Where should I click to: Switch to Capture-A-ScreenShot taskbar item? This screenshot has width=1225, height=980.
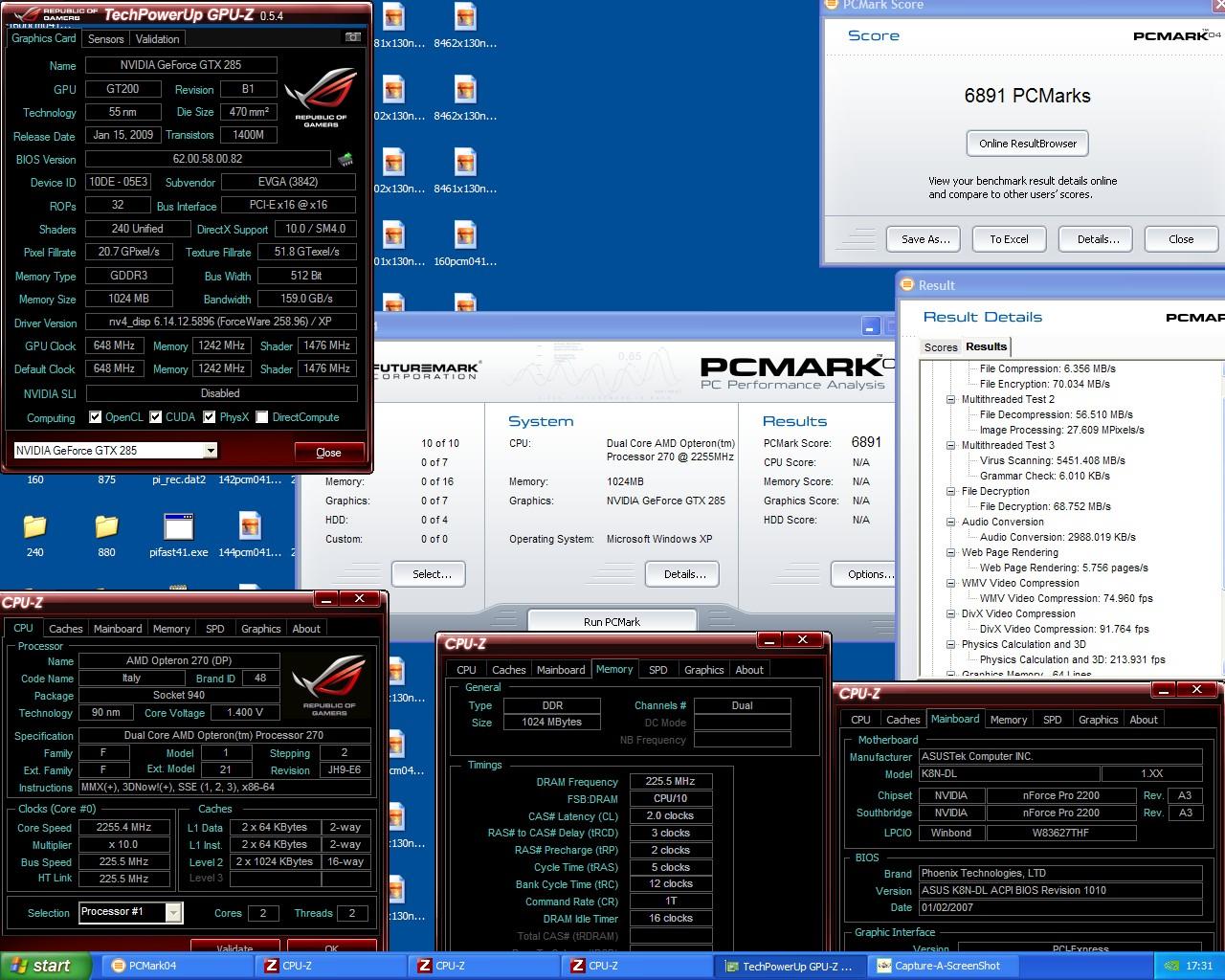[943, 966]
